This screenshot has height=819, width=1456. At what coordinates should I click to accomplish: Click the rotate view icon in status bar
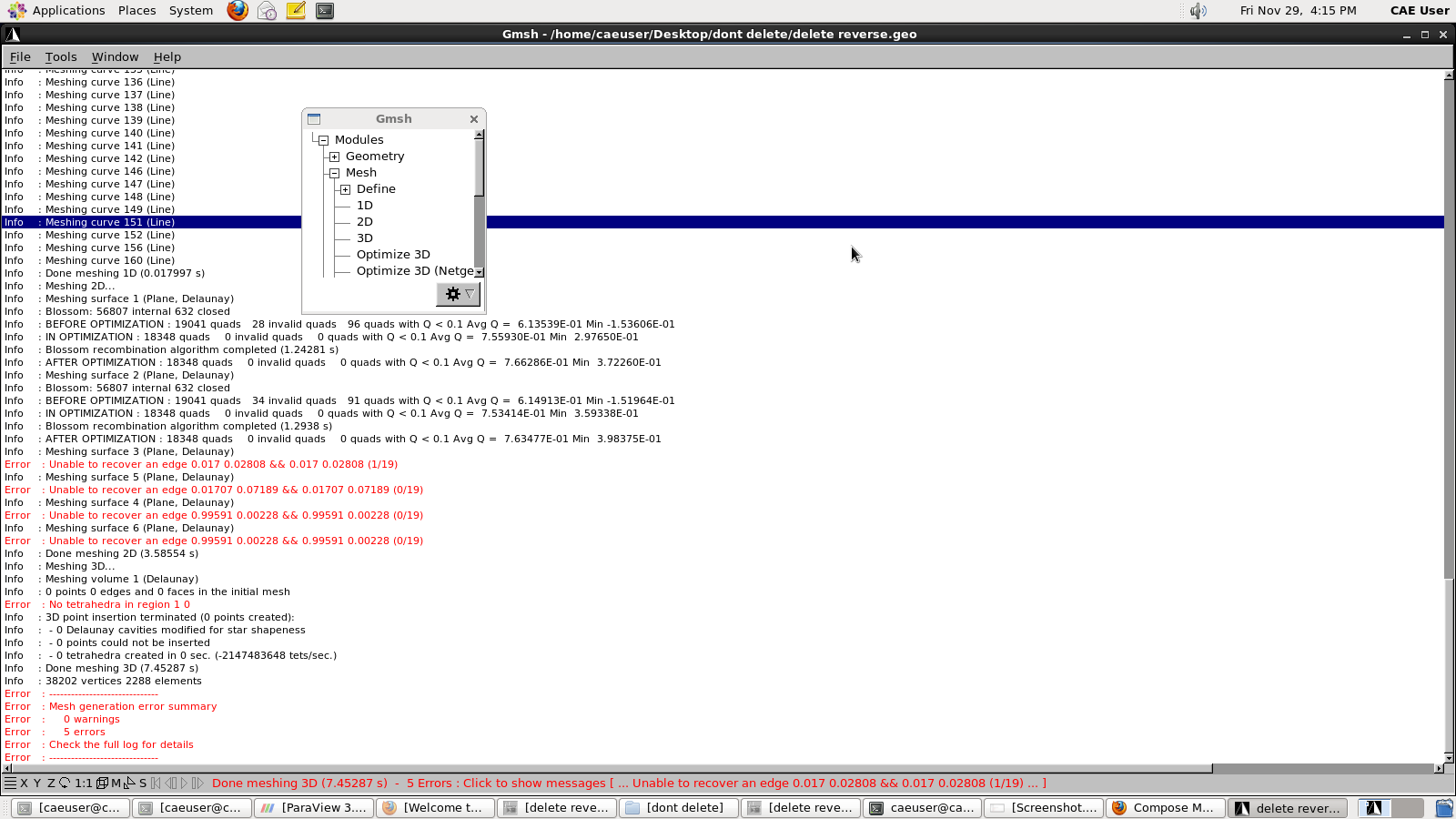click(65, 783)
